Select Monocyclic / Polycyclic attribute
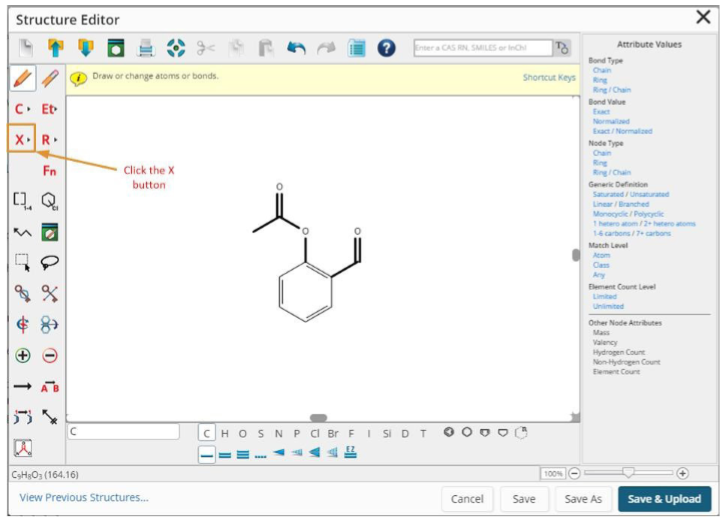Screen dimensions: 724x522 [628, 214]
